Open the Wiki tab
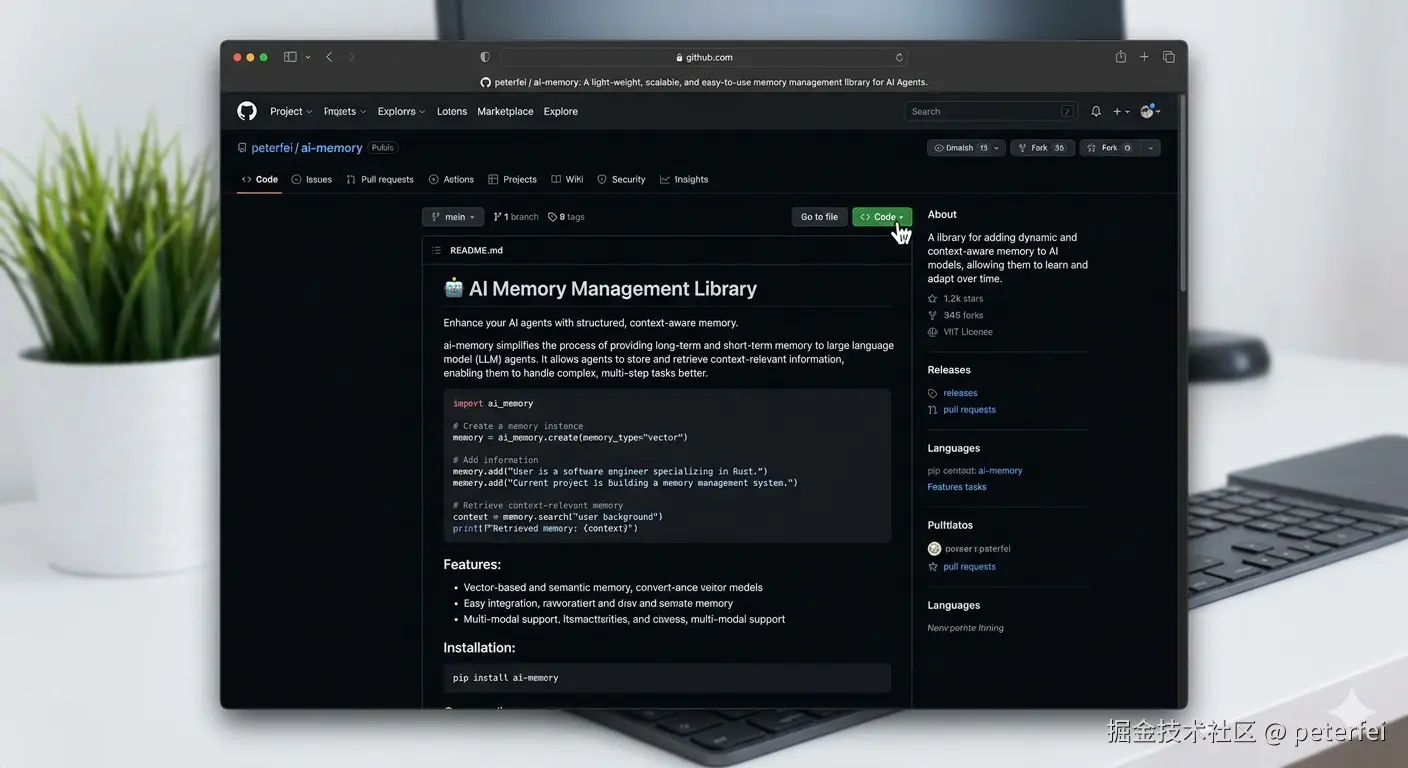The height and width of the screenshot is (768, 1408). click(567, 180)
